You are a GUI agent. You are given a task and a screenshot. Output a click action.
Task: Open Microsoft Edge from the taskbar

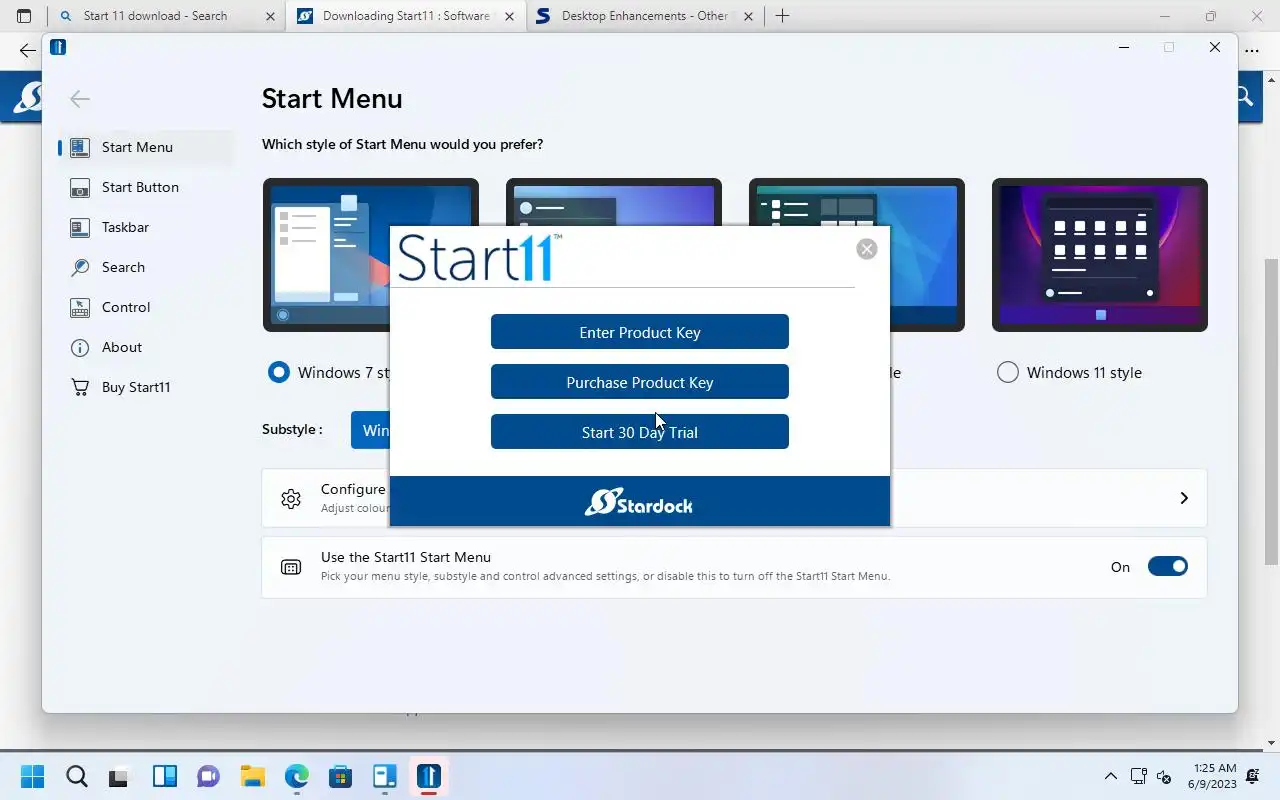pyautogui.click(x=297, y=776)
